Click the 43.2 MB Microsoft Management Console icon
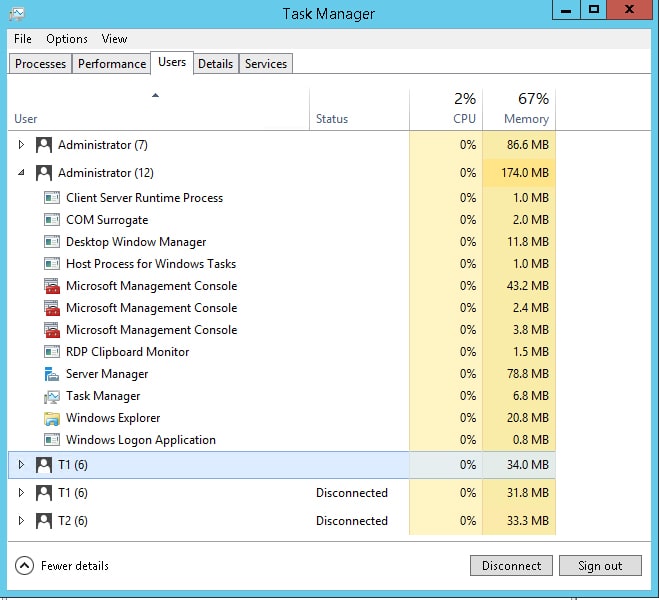The height and width of the screenshot is (600, 659). tap(52, 286)
